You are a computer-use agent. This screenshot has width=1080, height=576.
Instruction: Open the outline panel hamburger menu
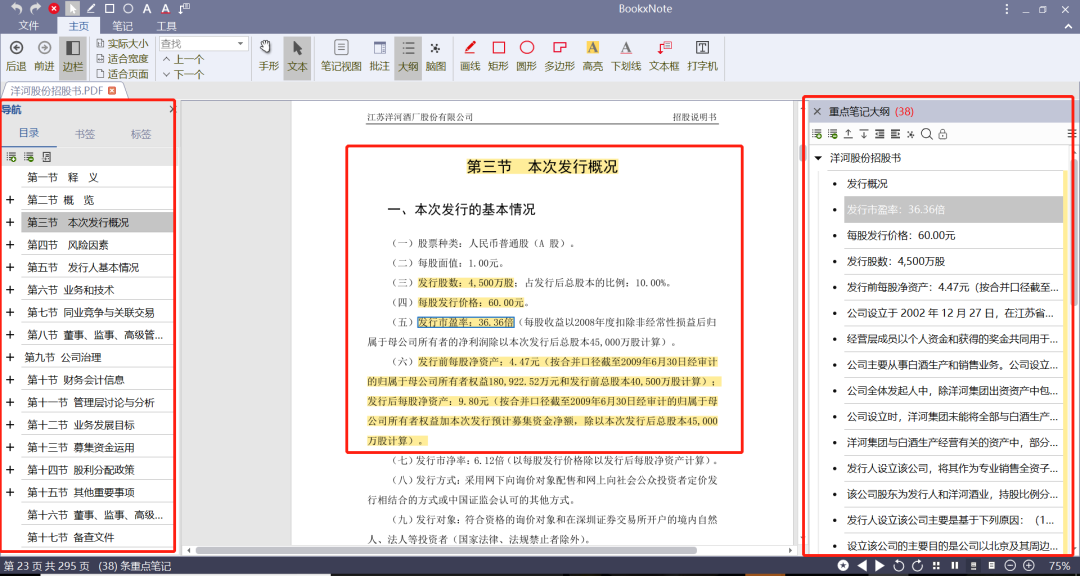1072,134
